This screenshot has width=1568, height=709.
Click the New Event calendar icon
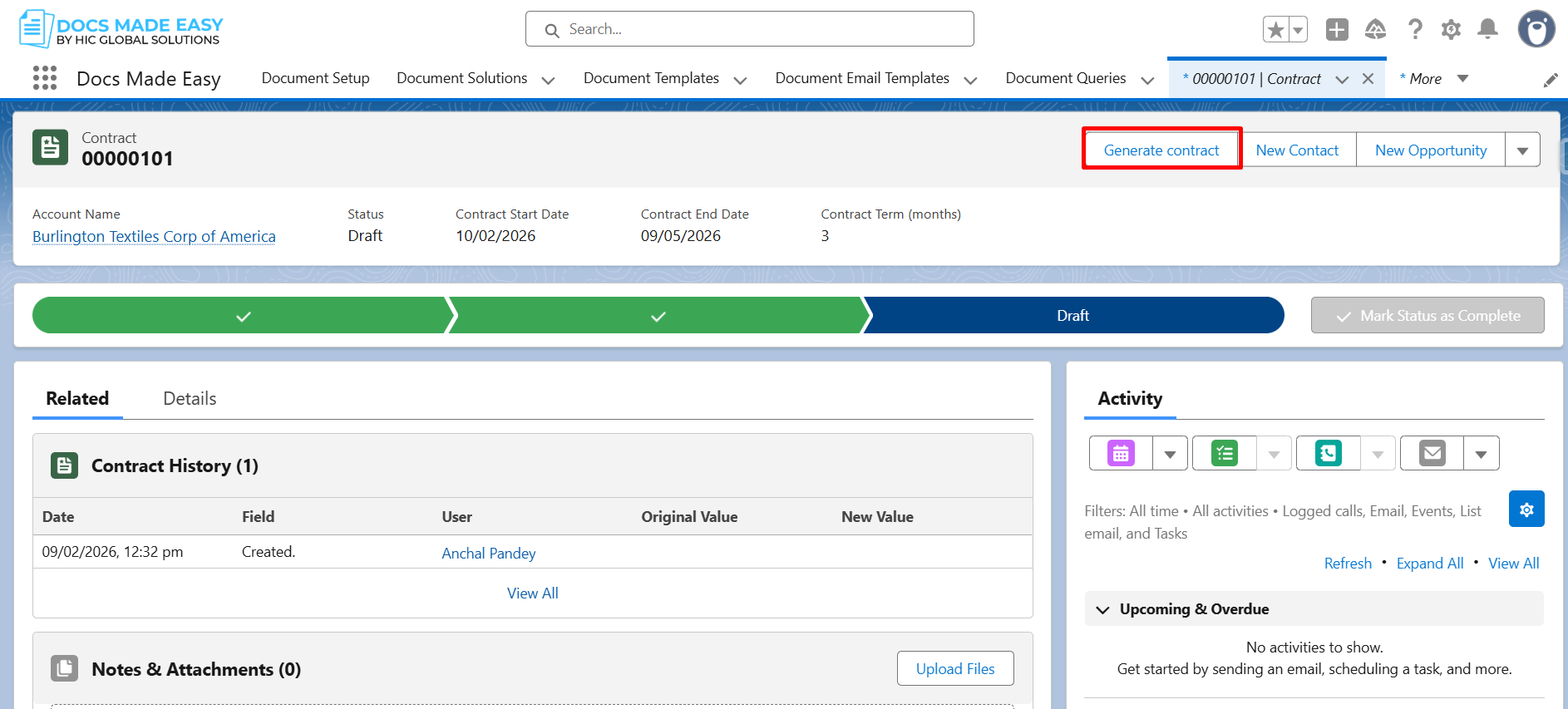click(1121, 454)
